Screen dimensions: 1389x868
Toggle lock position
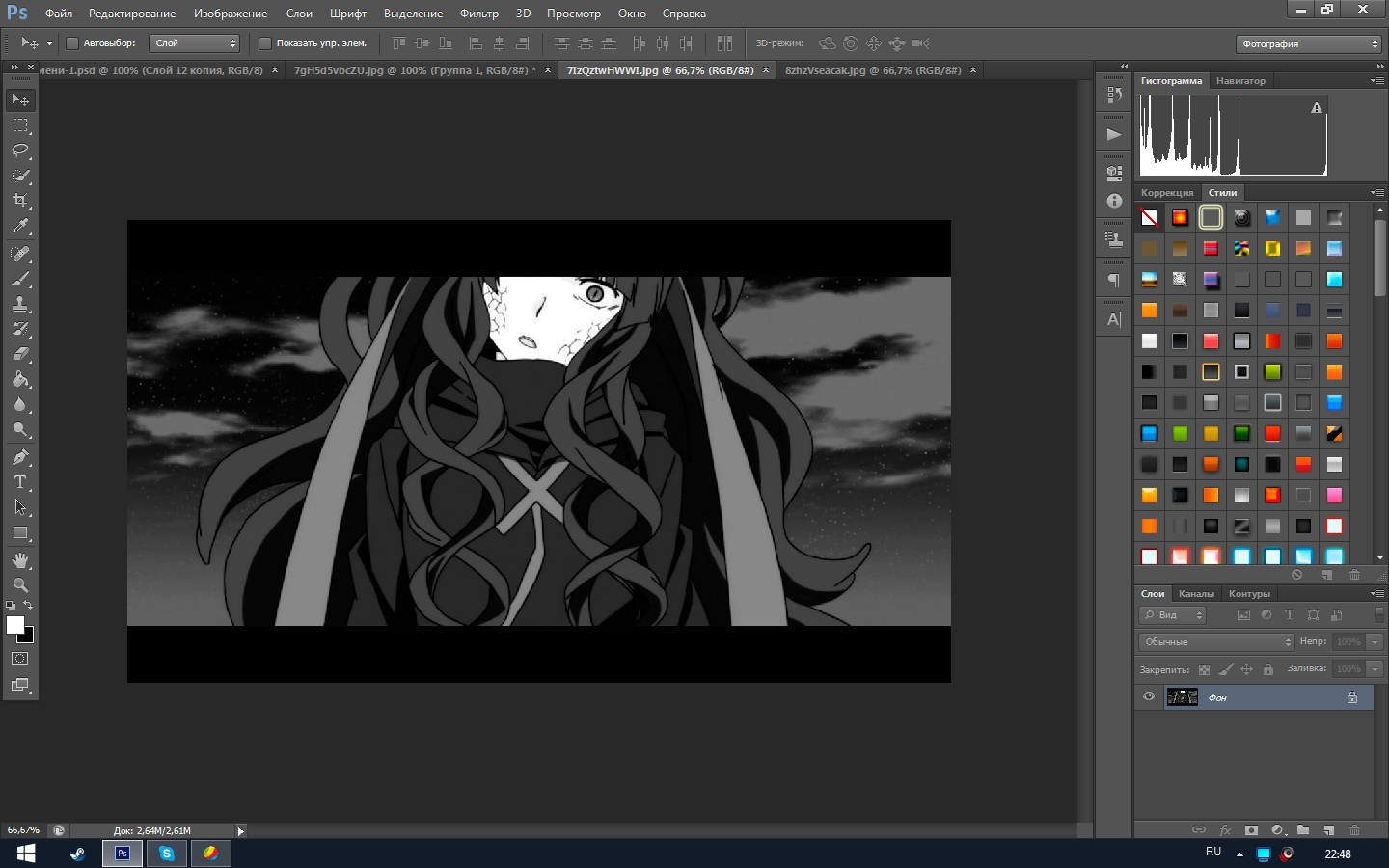(x=1247, y=669)
